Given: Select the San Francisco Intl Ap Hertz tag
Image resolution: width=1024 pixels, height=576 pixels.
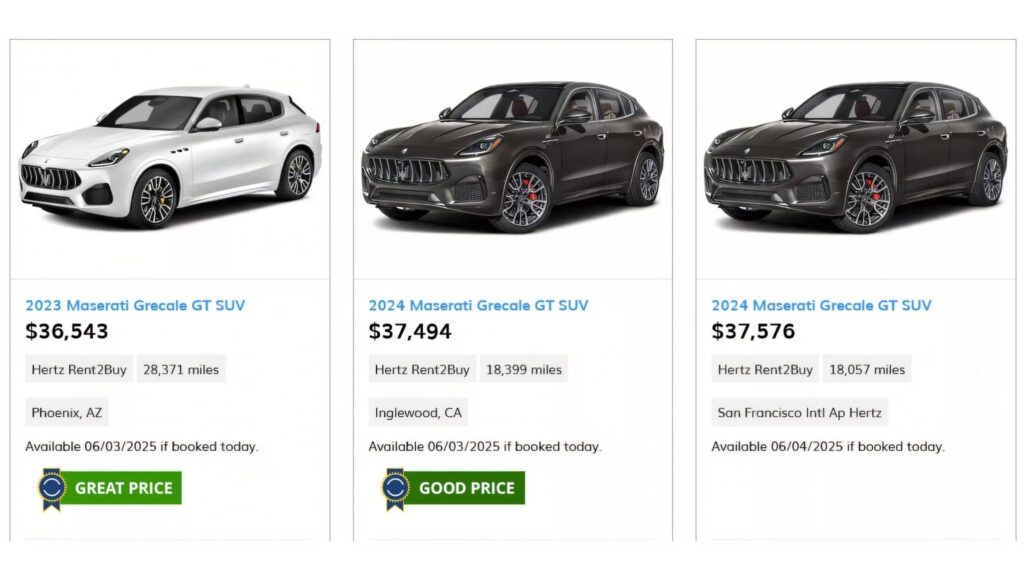Looking at the screenshot, I should click(x=799, y=412).
